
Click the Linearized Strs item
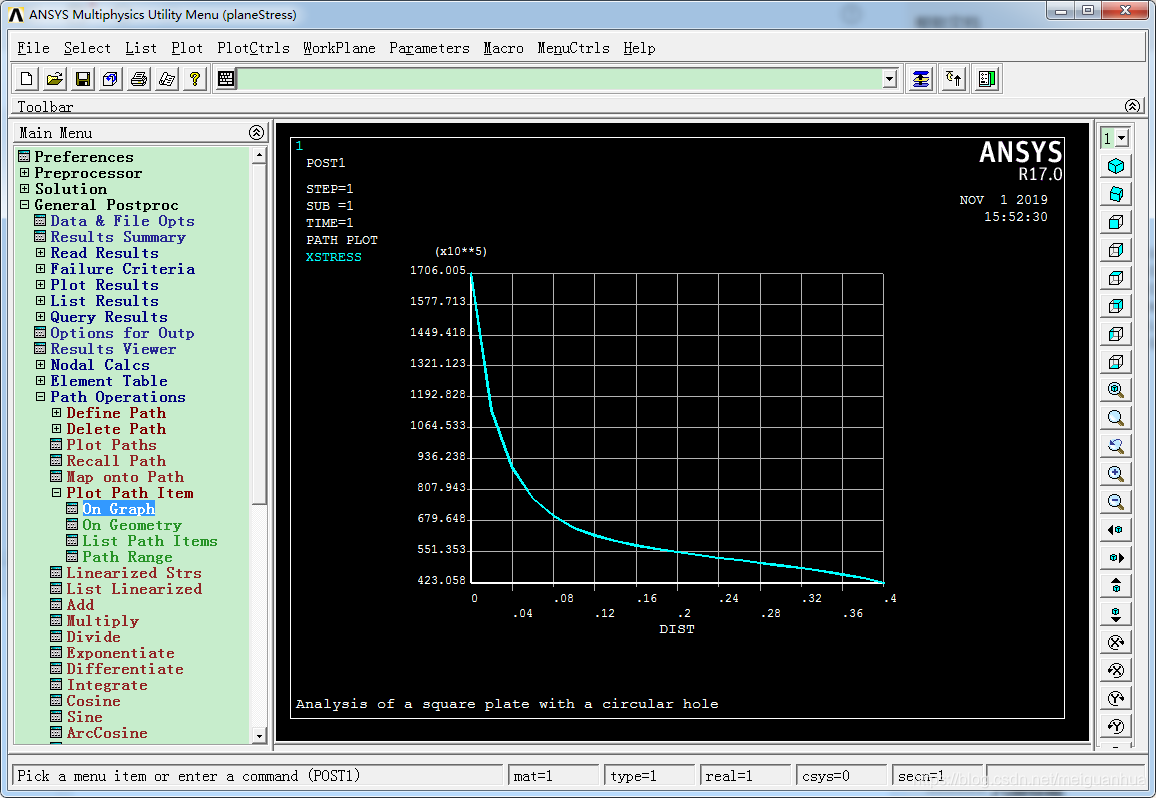(x=134, y=573)
